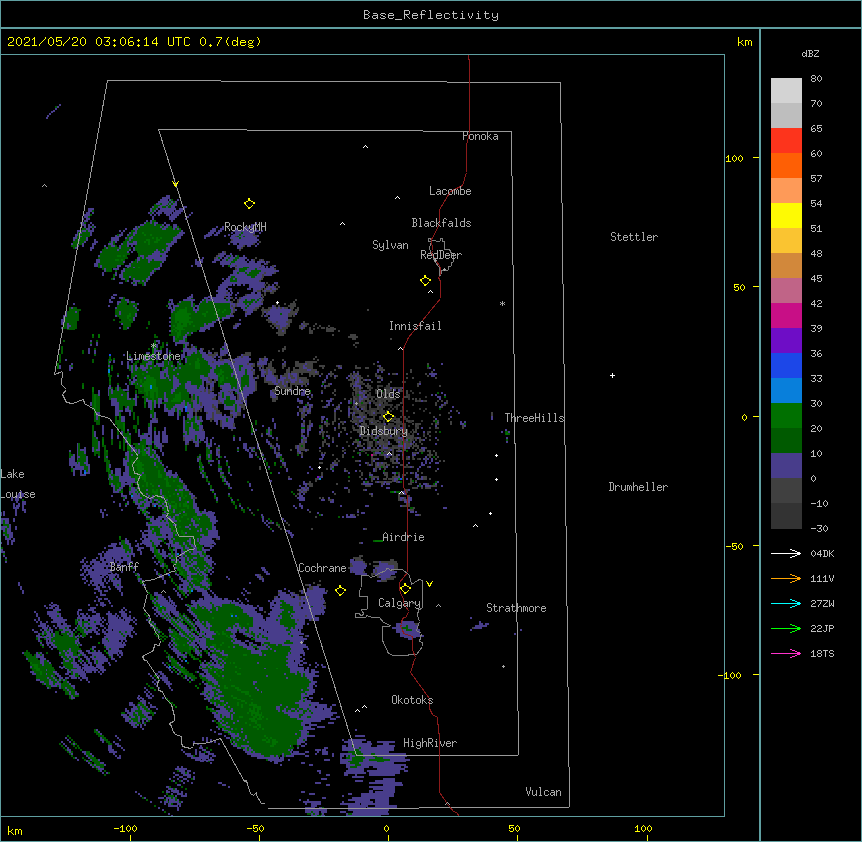This screenshot has width=862, height=842.
Task: Click the green 22JP arrow legend
Action: (786, 628)
